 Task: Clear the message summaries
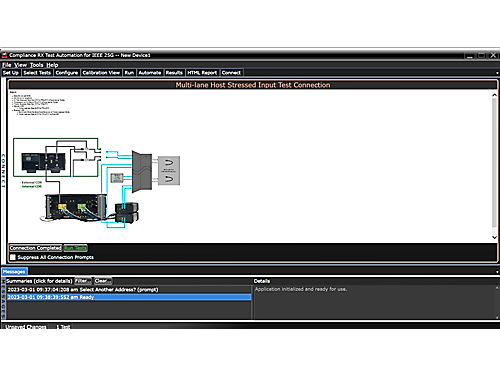coord(103,281)
